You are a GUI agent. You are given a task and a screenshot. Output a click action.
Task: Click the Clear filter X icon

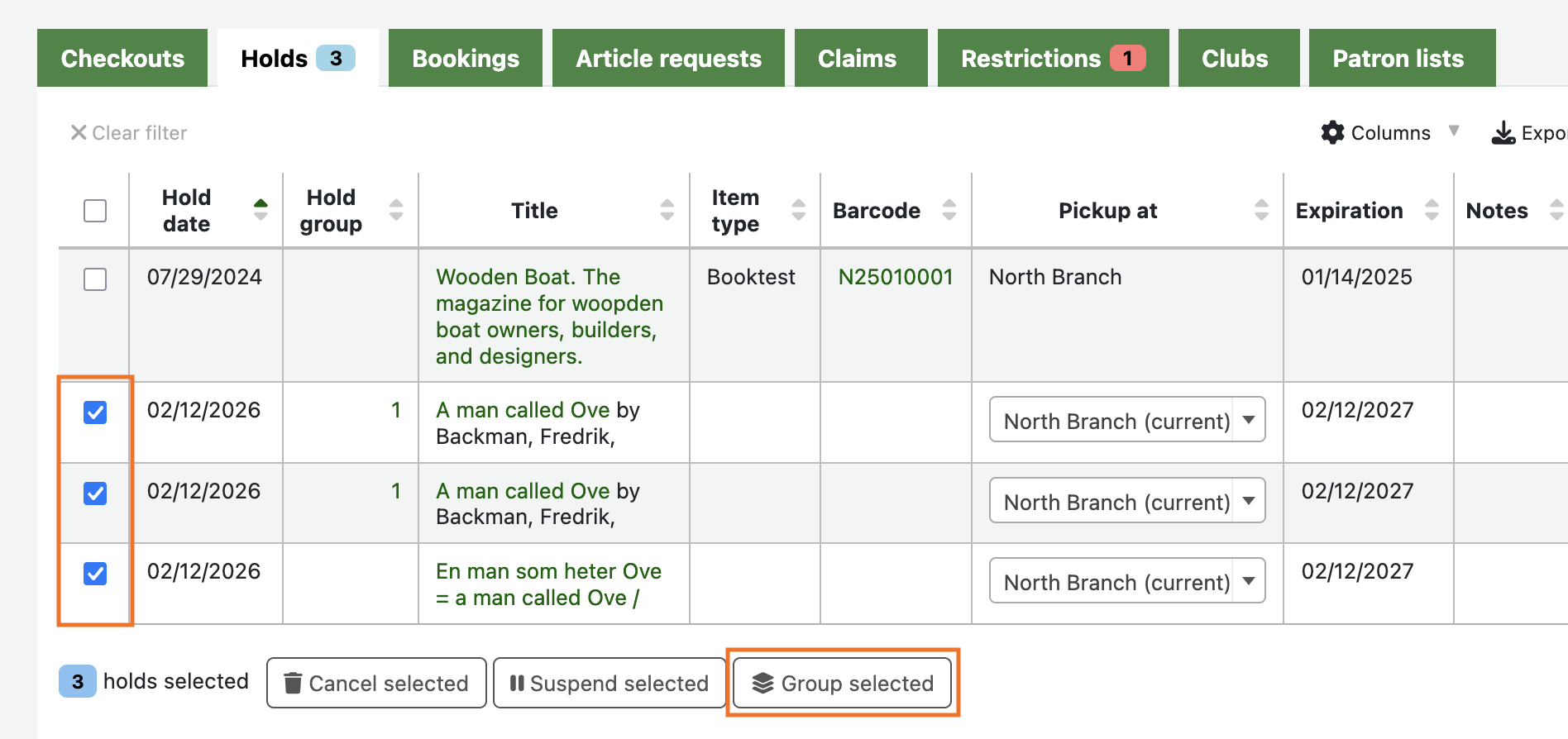pos(79,132)
